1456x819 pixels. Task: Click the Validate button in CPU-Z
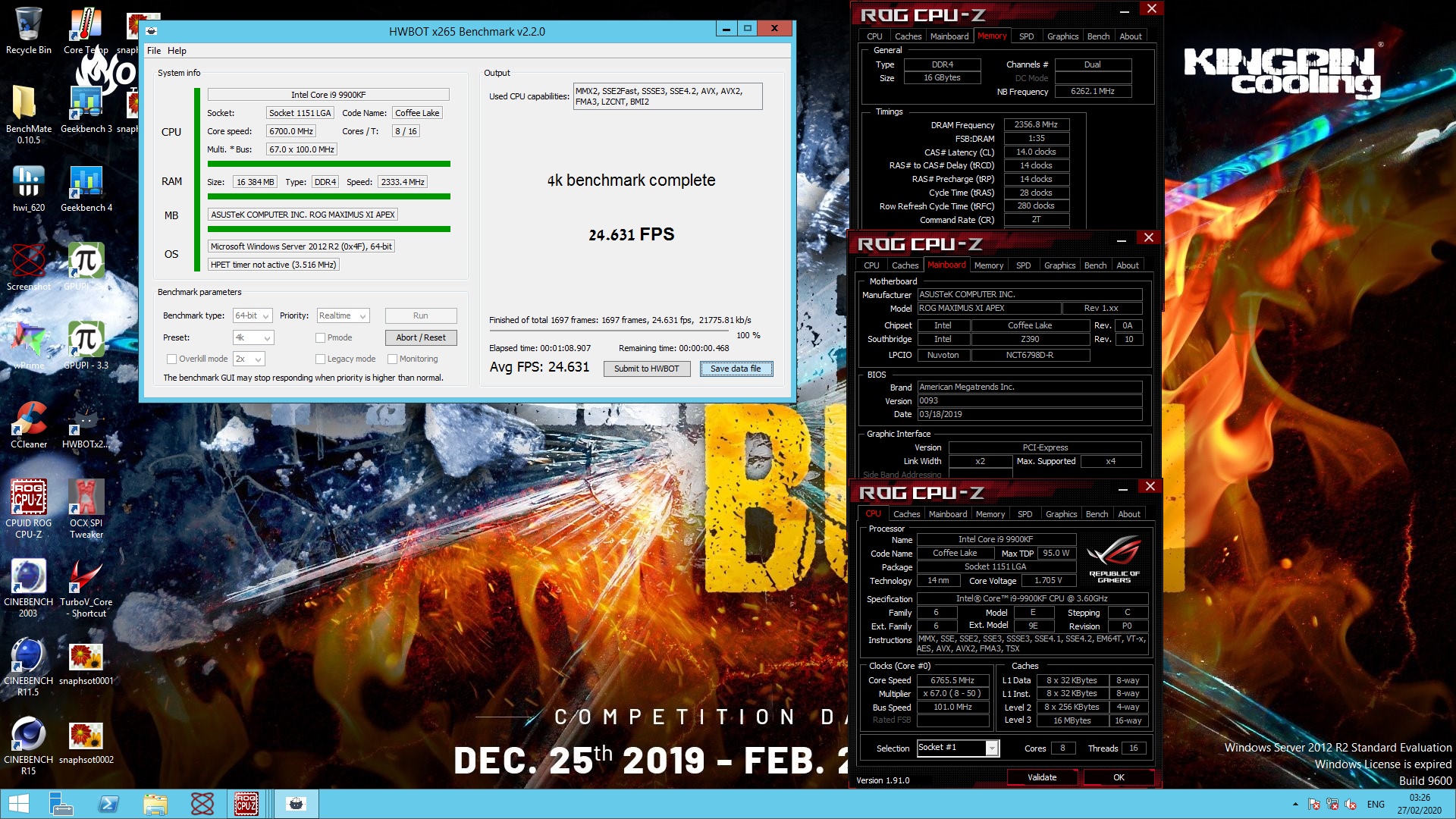[1042, 777]
